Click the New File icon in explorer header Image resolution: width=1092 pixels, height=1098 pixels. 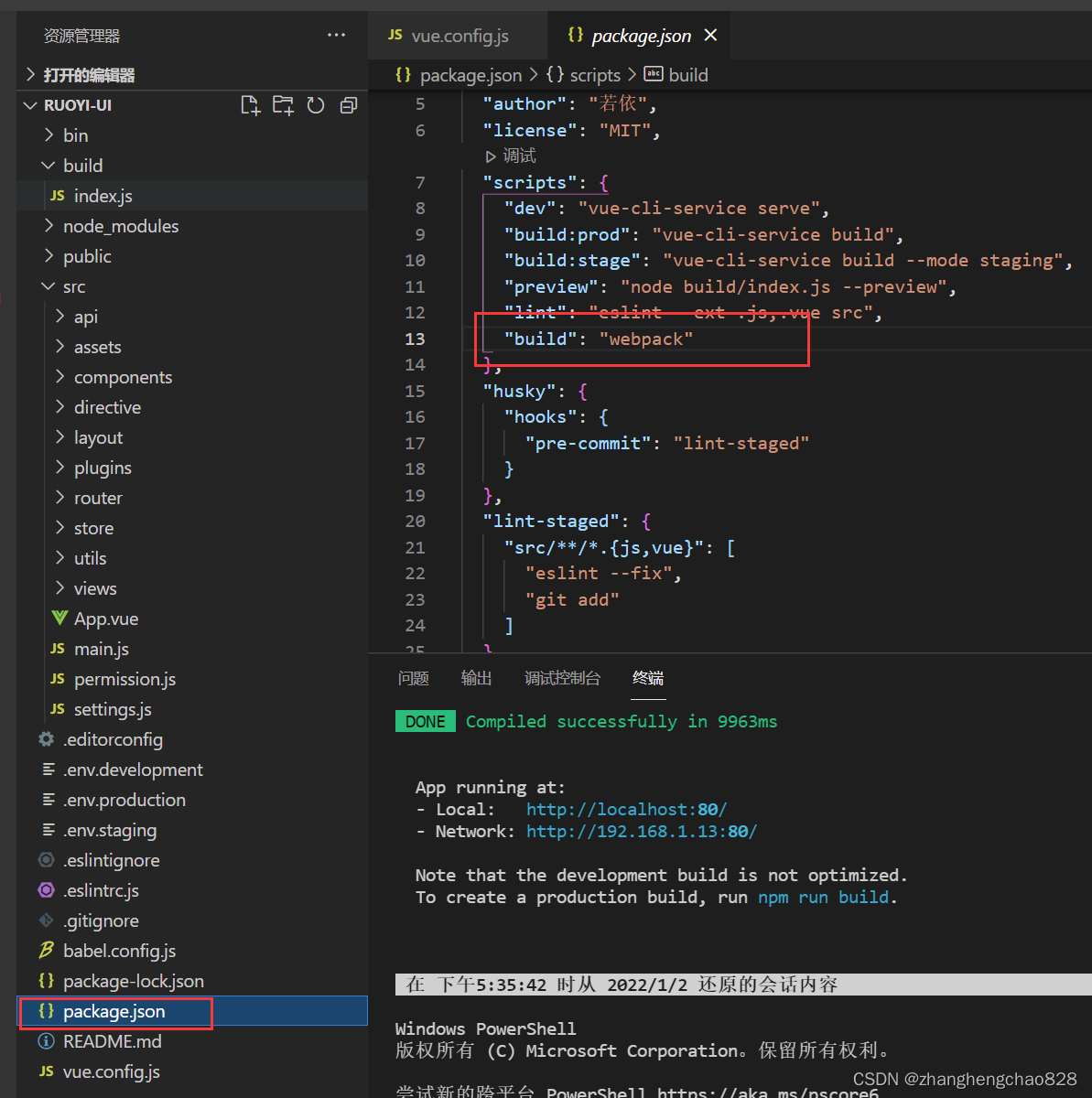[x=250, y=105]
